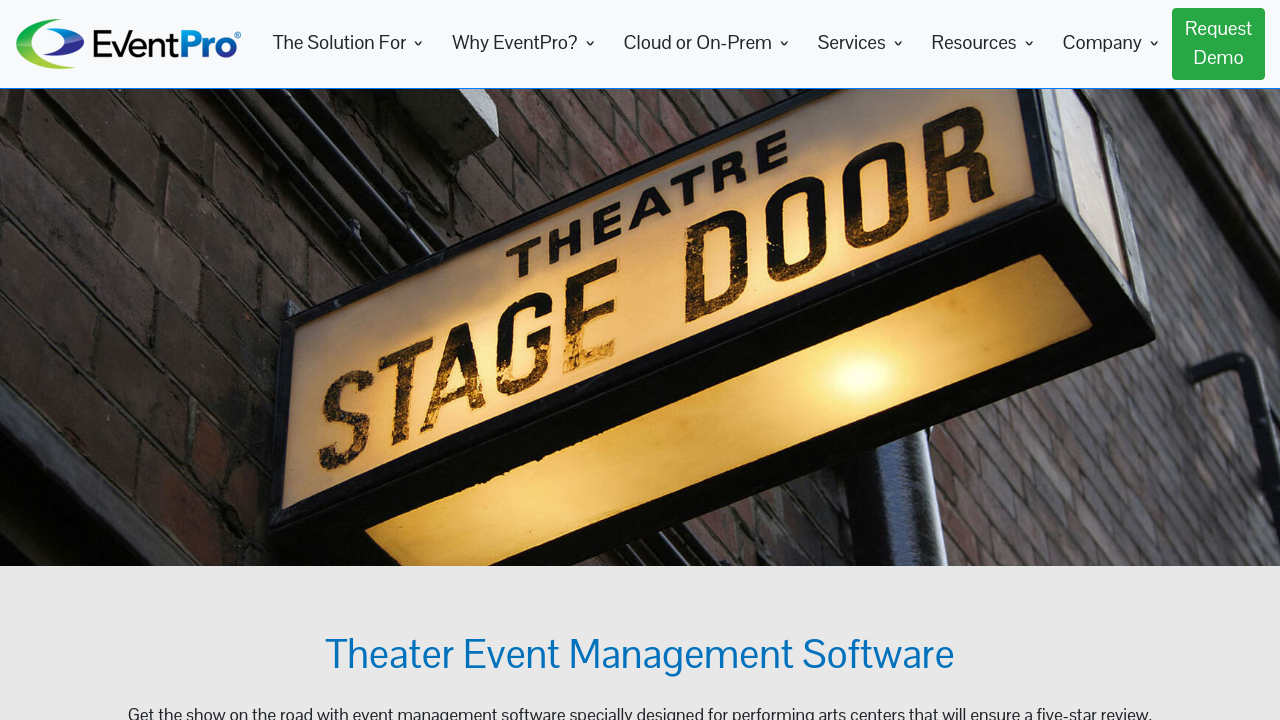Open the Company menu
Screen dimensions: 1280x720
(x=1102, y=43)
